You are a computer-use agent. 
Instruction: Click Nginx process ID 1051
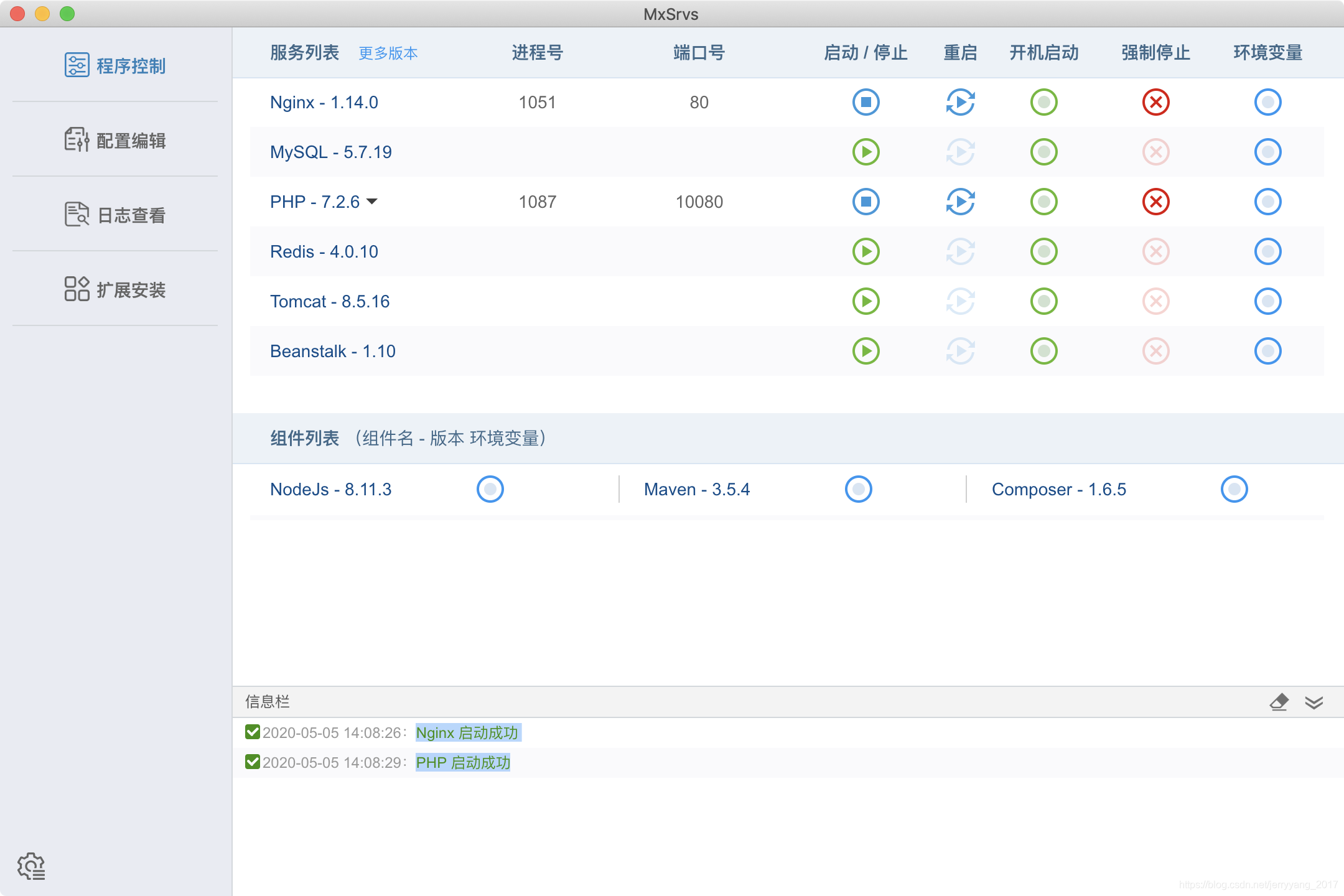tap(537, 102)
